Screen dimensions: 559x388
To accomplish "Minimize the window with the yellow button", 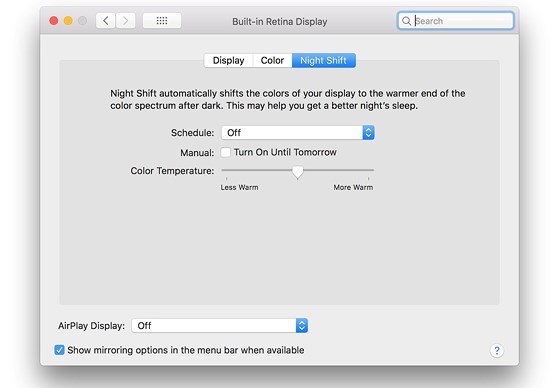I will point(68,21).
